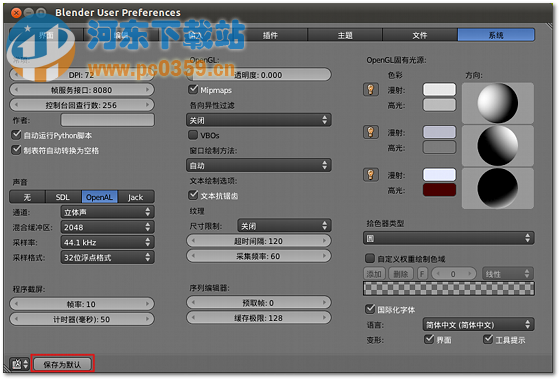The width and height of the screenshot is (560, 380).
Task: Toggle 自动运行Python脚本 checkbox
Action: point(16,135)
